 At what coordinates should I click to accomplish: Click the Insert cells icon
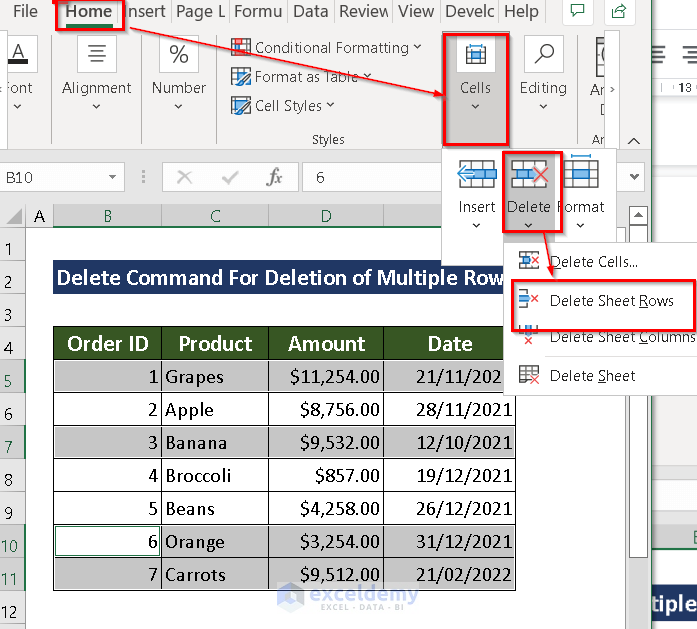[477, 176]
